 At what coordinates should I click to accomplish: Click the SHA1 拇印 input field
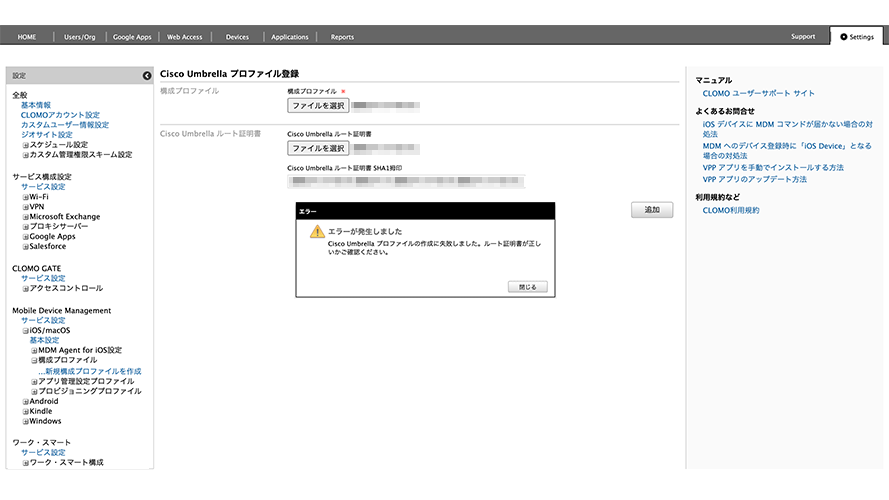[x=406, y=181]
